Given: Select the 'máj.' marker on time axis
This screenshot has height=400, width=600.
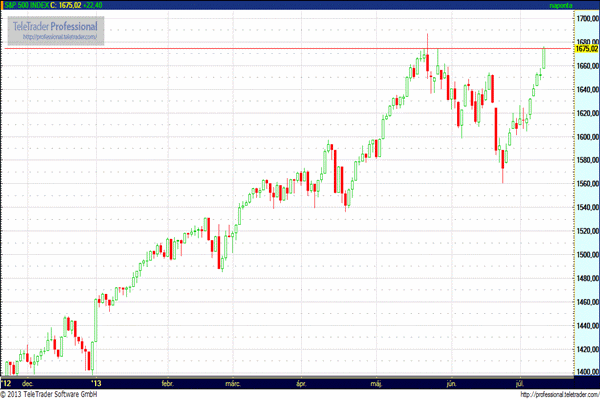Looking at the screenshot, I should point(376,383).
